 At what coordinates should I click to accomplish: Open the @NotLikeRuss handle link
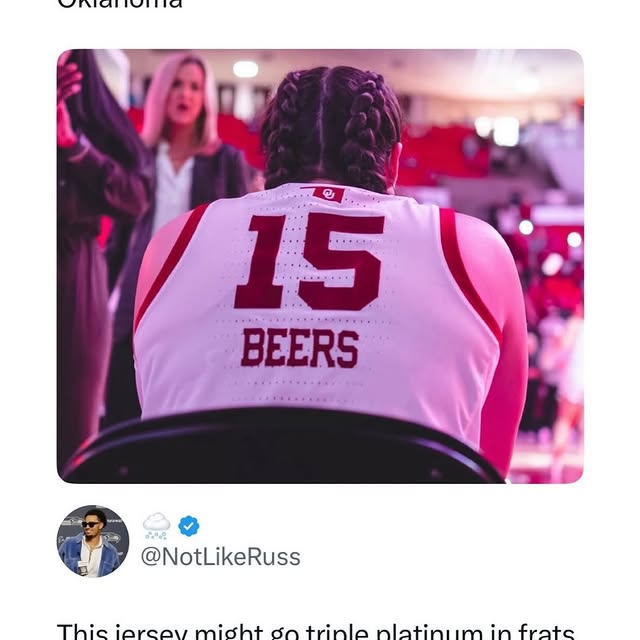point(220,557)
